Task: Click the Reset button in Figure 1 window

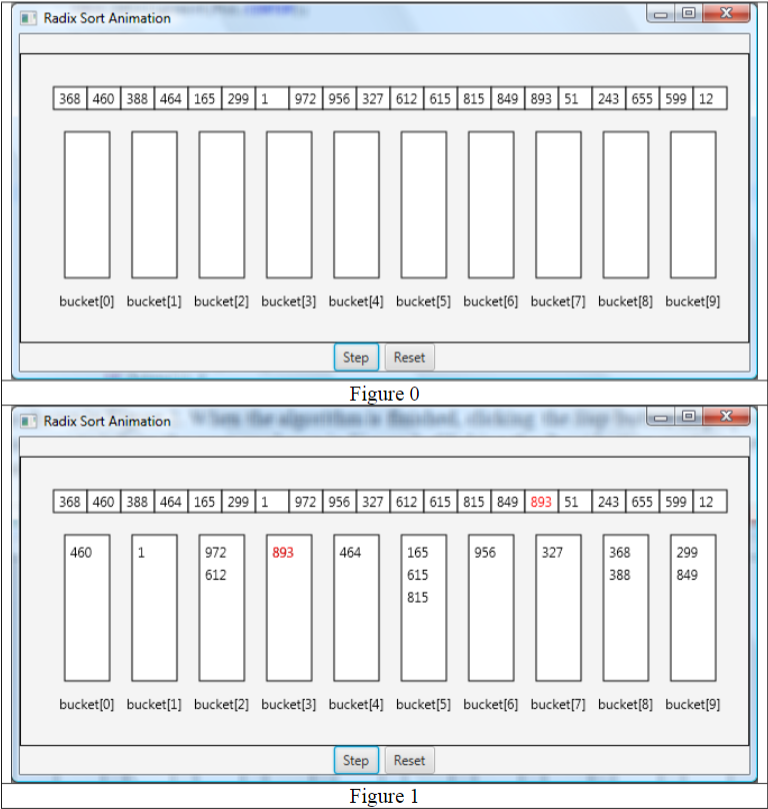Action: [410, 760]
